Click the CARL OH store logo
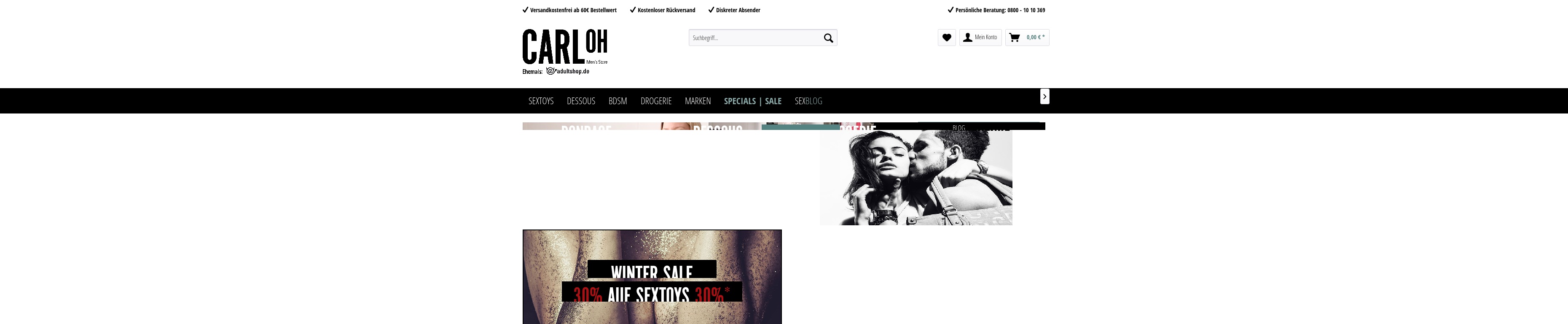This screenshot has width=1568, height=324. pos(565,47)
